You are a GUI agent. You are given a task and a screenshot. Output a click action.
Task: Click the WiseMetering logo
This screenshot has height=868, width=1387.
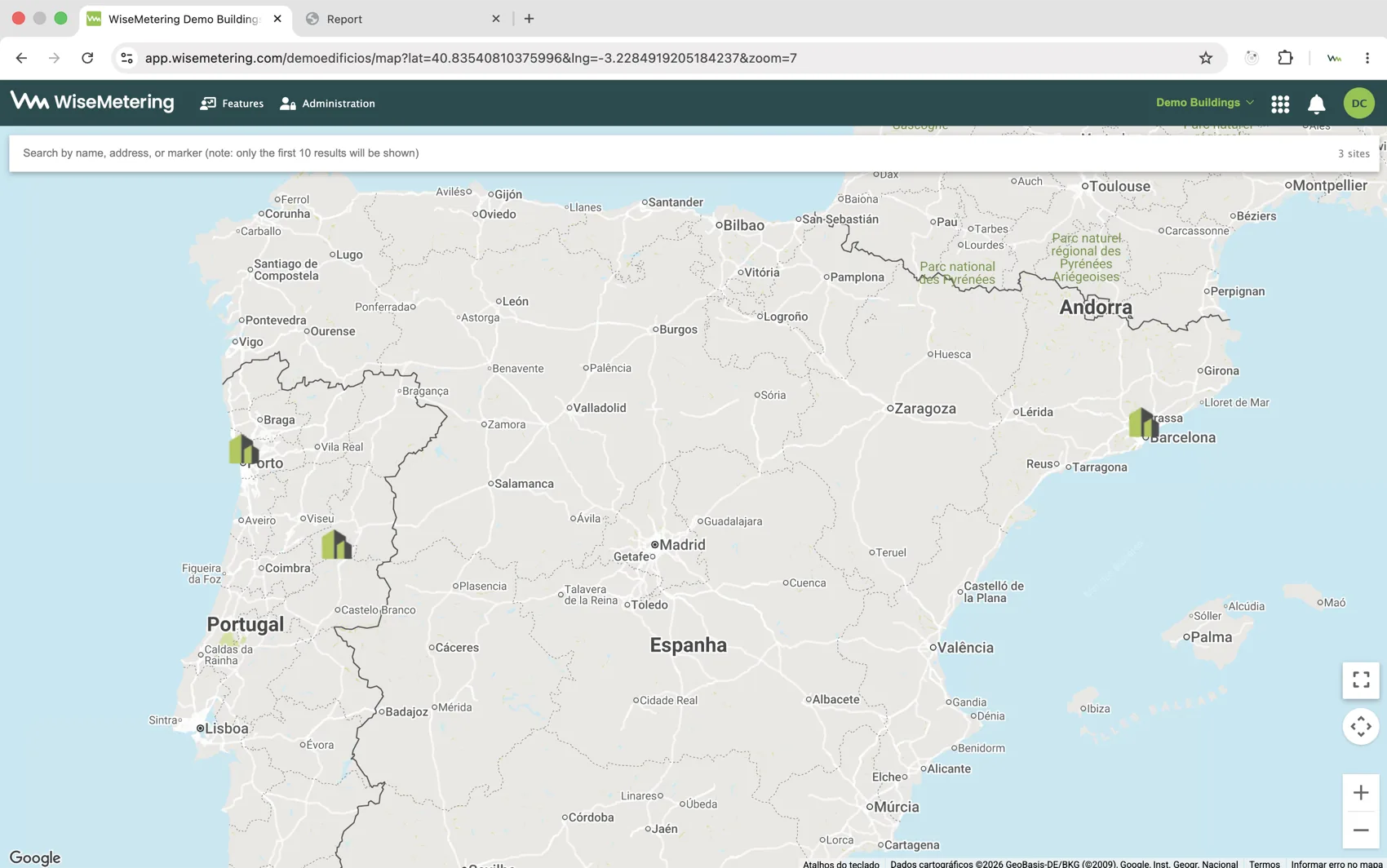pos(92,102)
